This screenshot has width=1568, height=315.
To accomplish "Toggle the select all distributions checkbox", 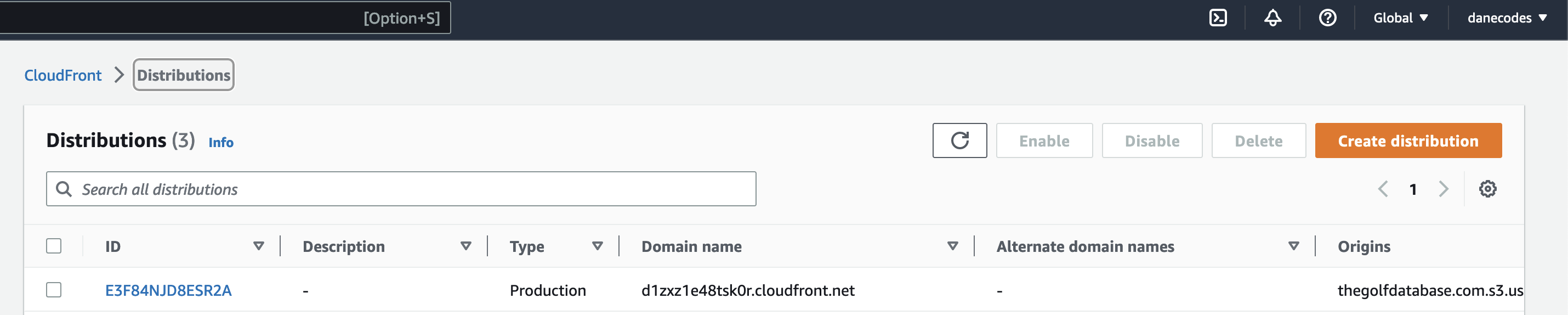I will point(54,246).
